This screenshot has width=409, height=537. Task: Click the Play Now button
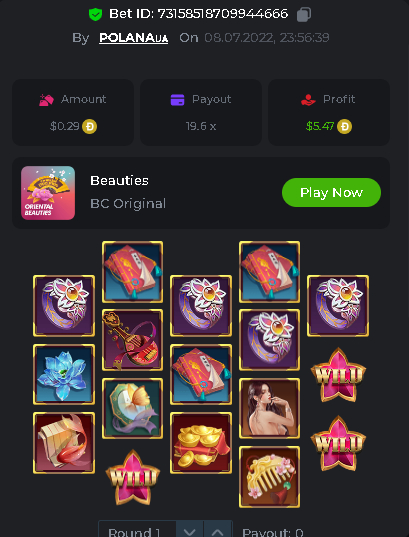click(331, 192)
